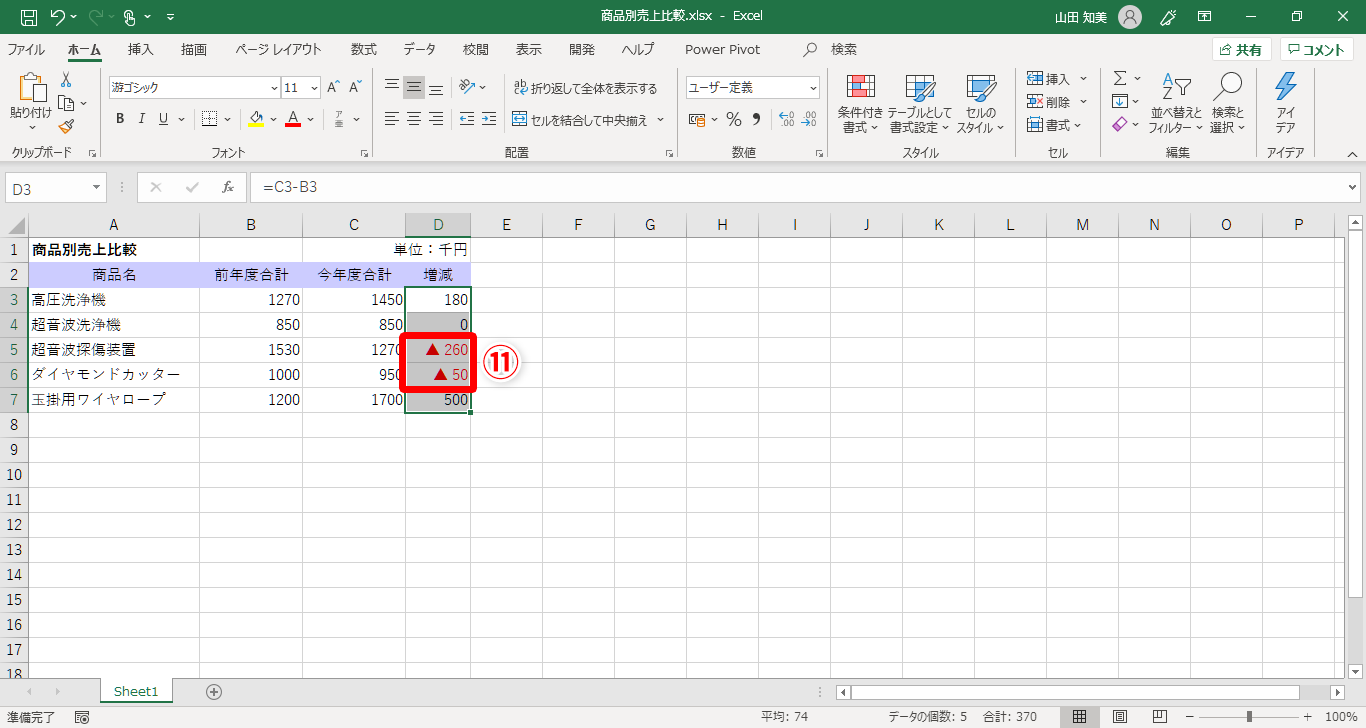Toggle bottom align button
The height and width of the screenshot is (728, 1366).
pyautogui.click(x=436, y=87)
